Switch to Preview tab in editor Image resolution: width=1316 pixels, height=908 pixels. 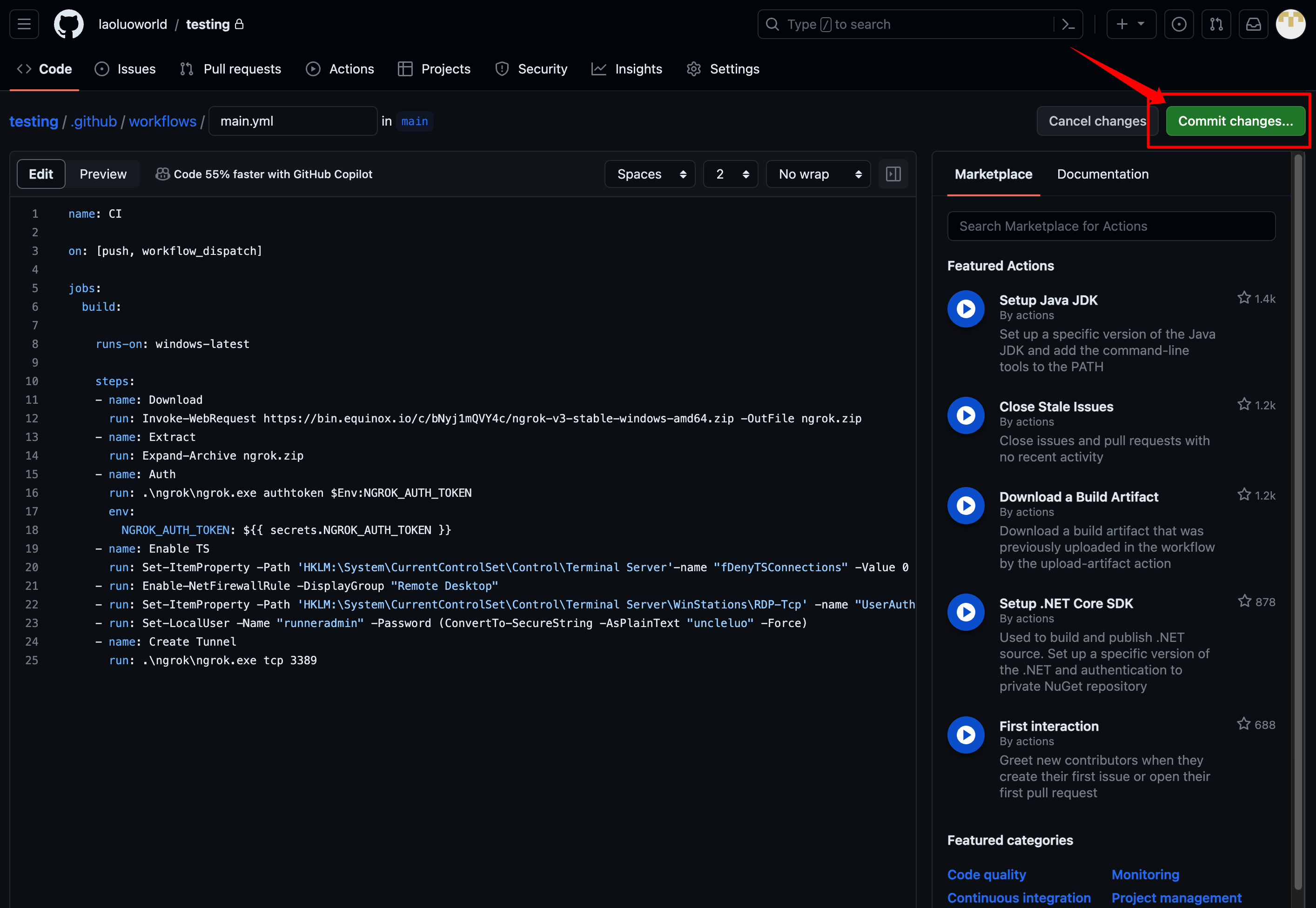point(102,174)
